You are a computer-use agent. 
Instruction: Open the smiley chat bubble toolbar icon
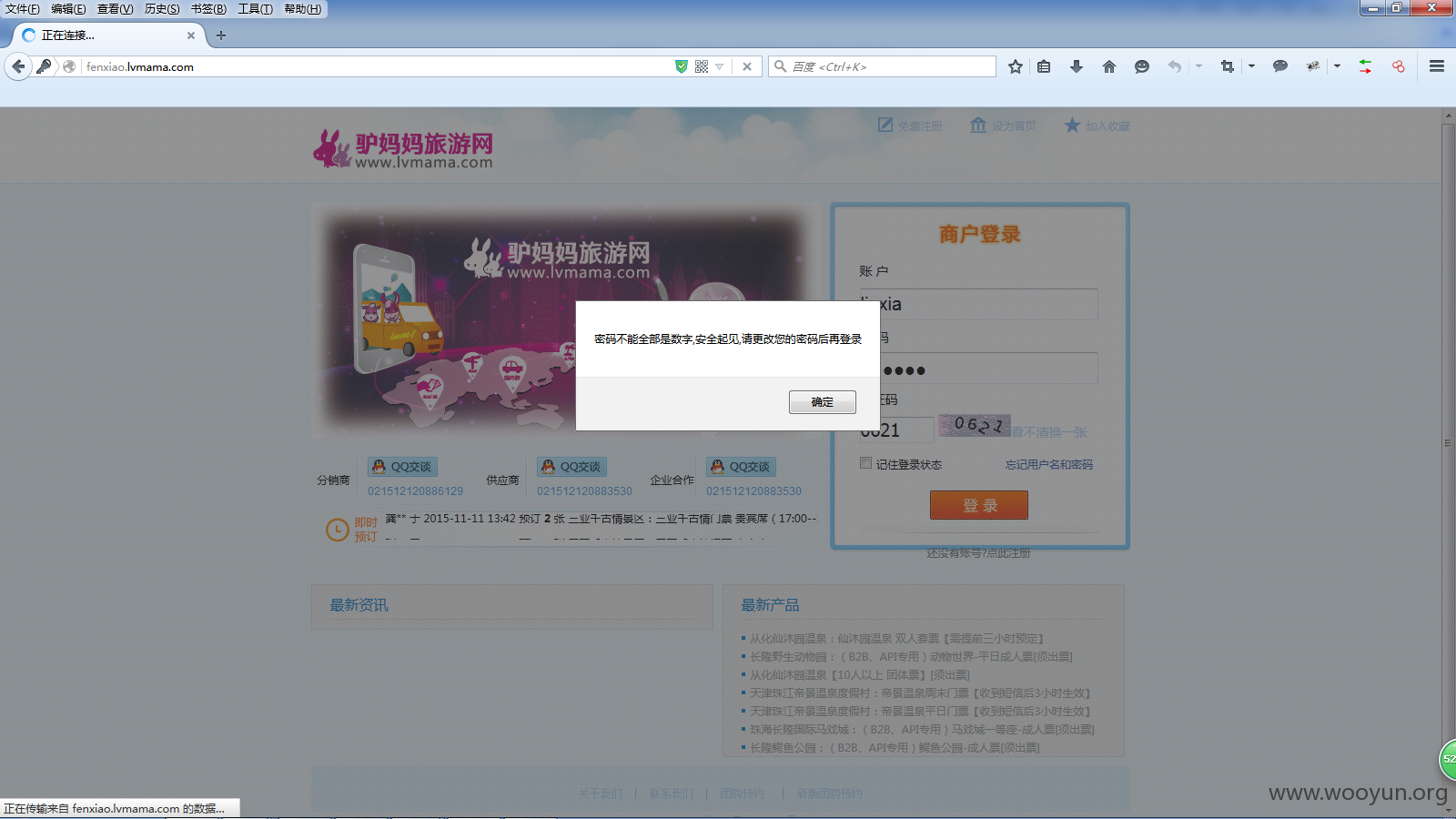coord(1142,66)
